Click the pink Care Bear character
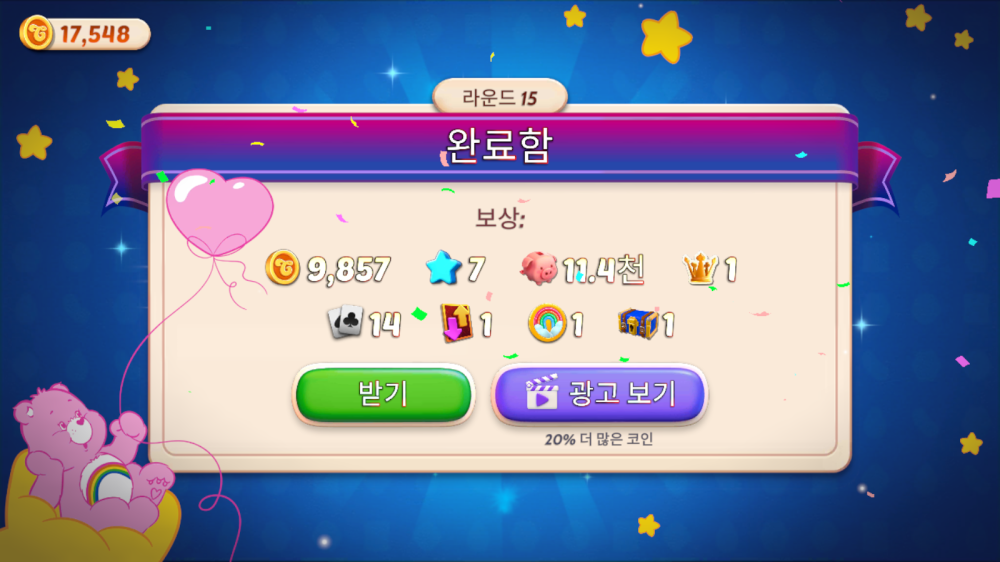Viewport: 1000px width, 562px height. [x=89, y=458]
